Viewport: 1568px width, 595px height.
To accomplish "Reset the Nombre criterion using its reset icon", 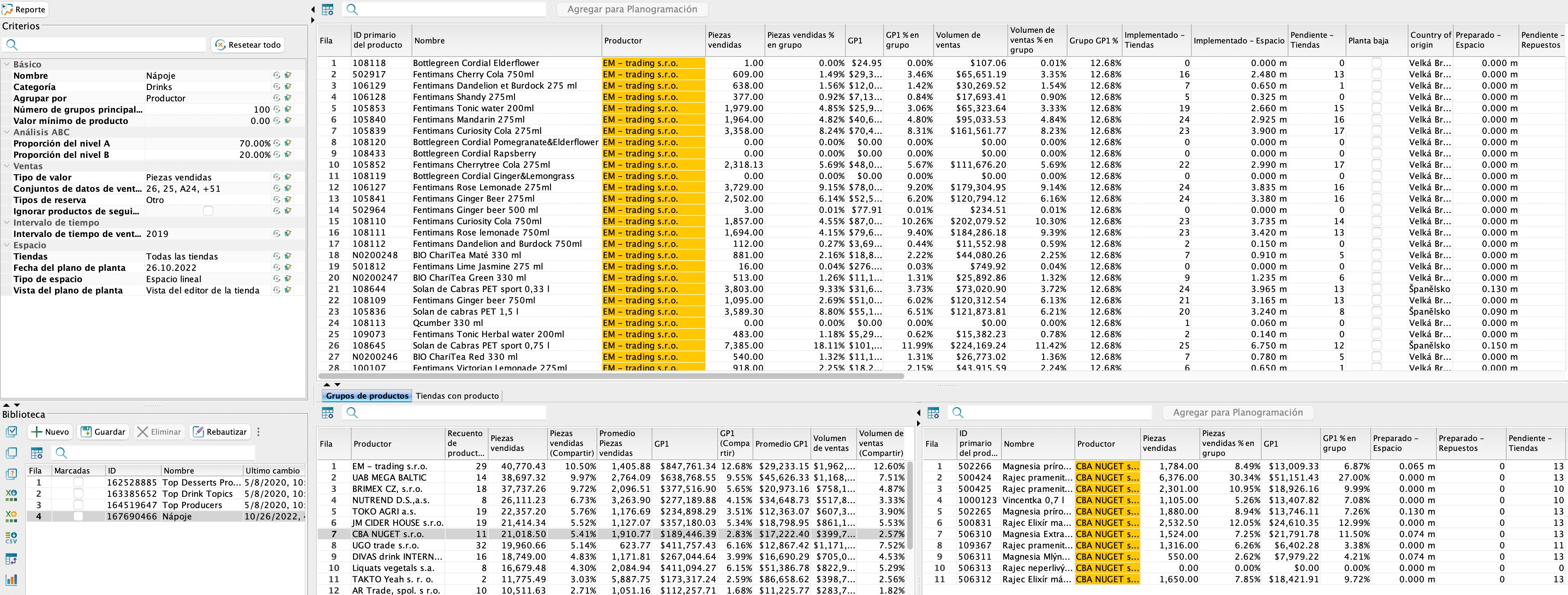I will (x=276, y=76).
